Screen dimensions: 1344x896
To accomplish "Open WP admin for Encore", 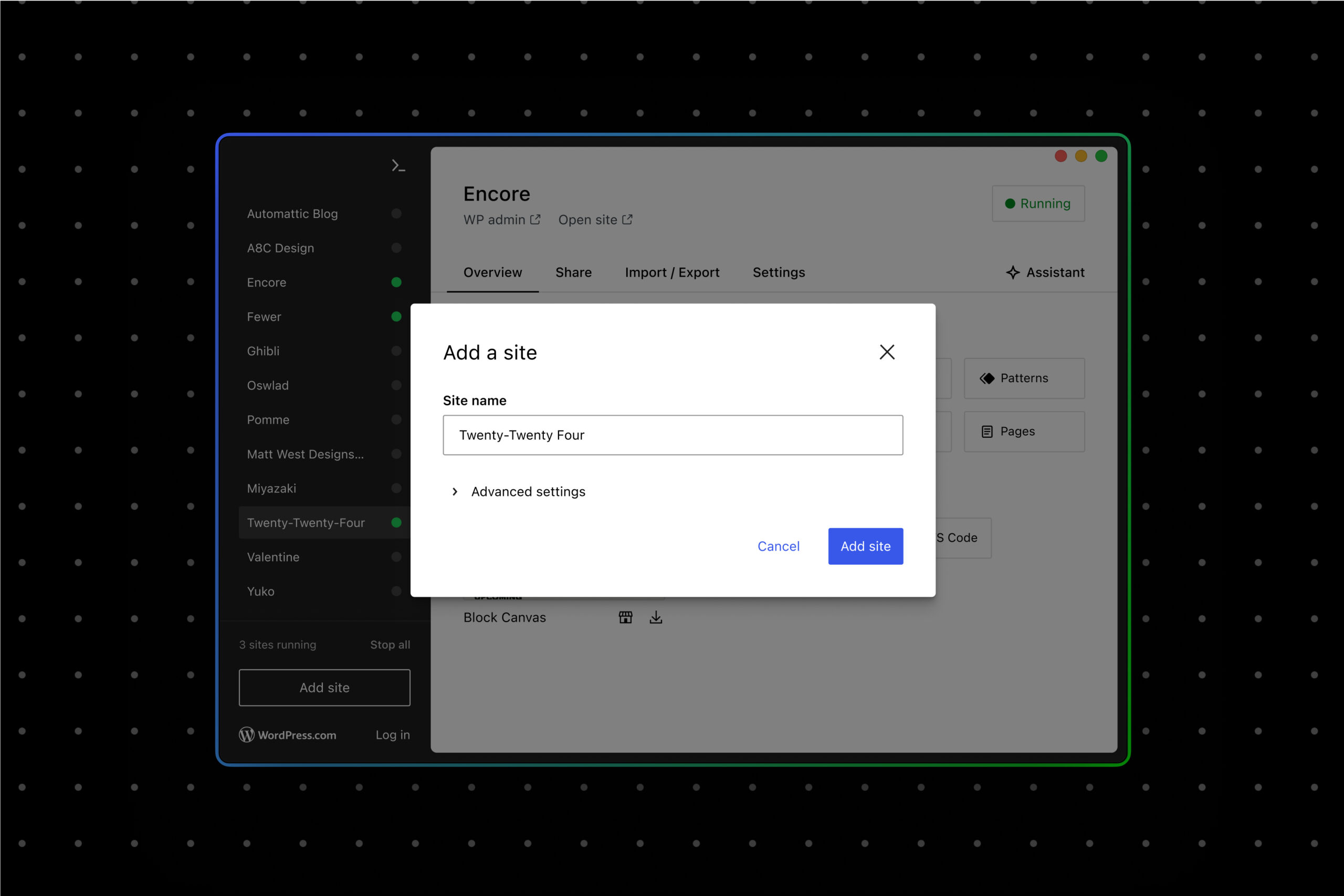I will click(502, 219).
